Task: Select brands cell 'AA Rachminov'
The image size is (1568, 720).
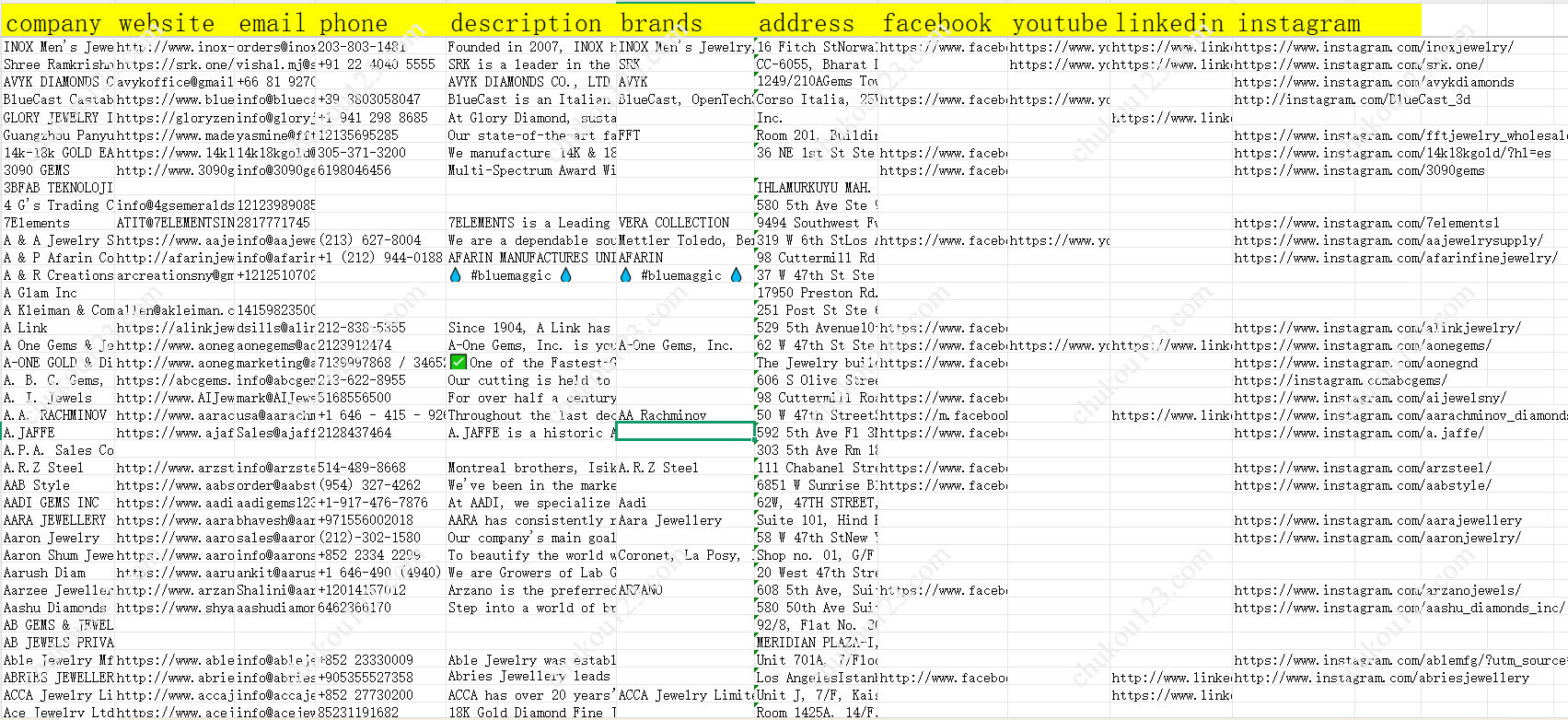Action: coord(686,415)
